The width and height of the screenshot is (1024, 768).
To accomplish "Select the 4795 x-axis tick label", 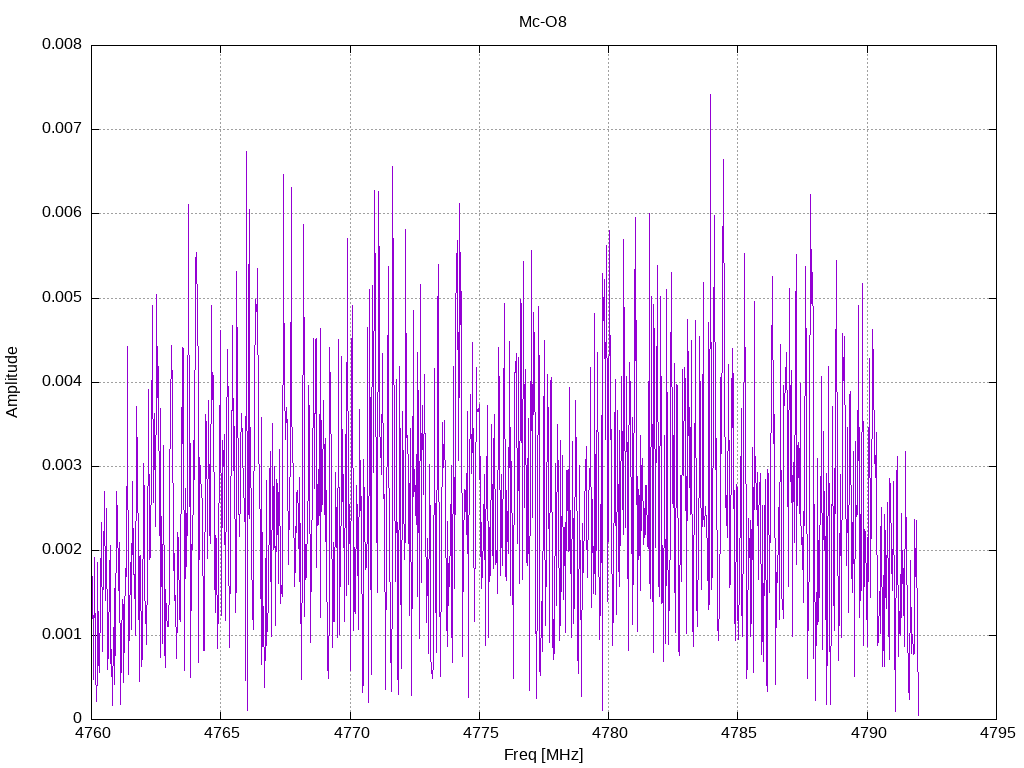I will coord(997,733).
